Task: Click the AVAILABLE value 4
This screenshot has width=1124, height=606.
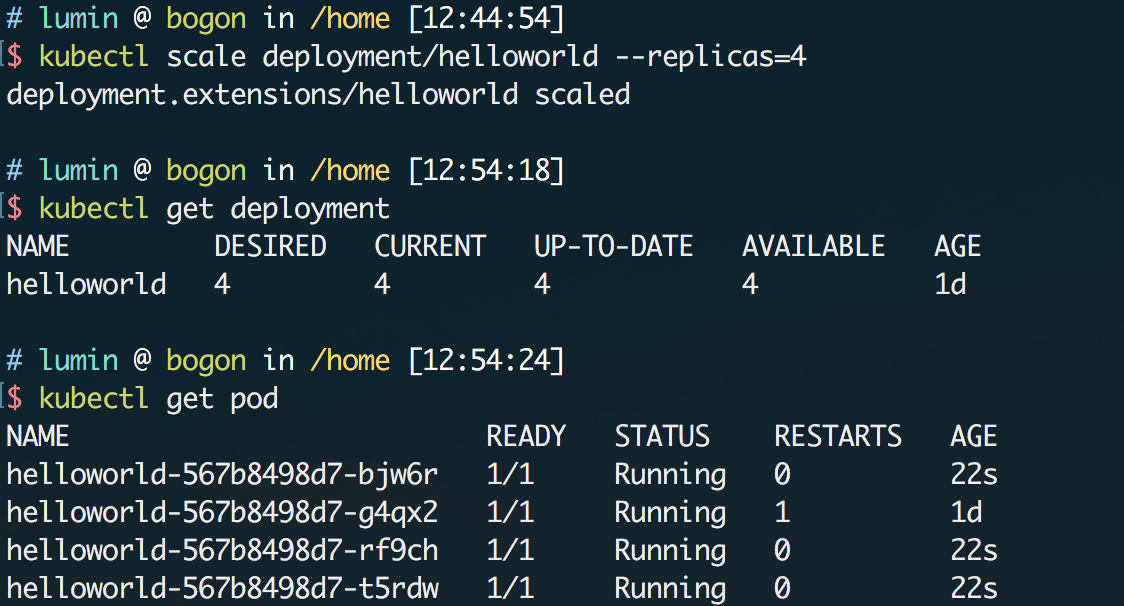Action: click(x=750, y=284)
